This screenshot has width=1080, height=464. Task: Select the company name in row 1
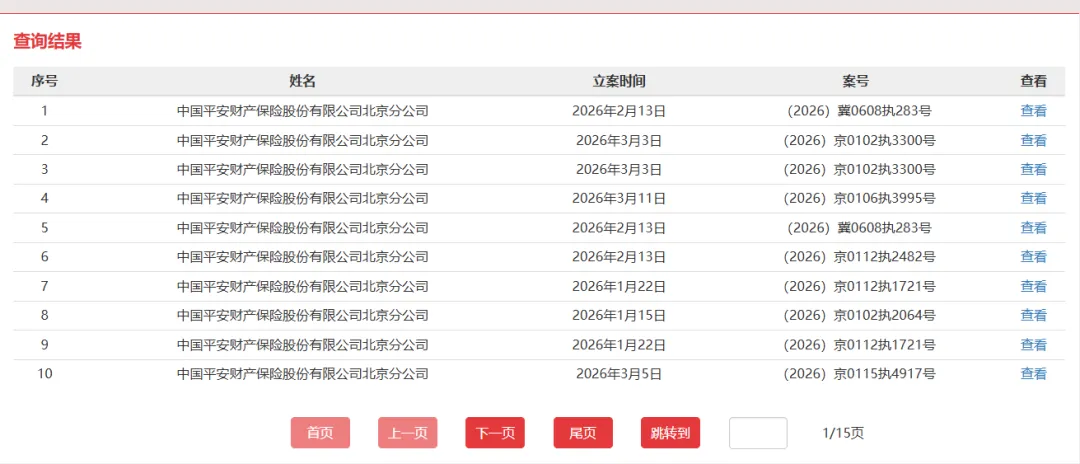coord(302,111)
